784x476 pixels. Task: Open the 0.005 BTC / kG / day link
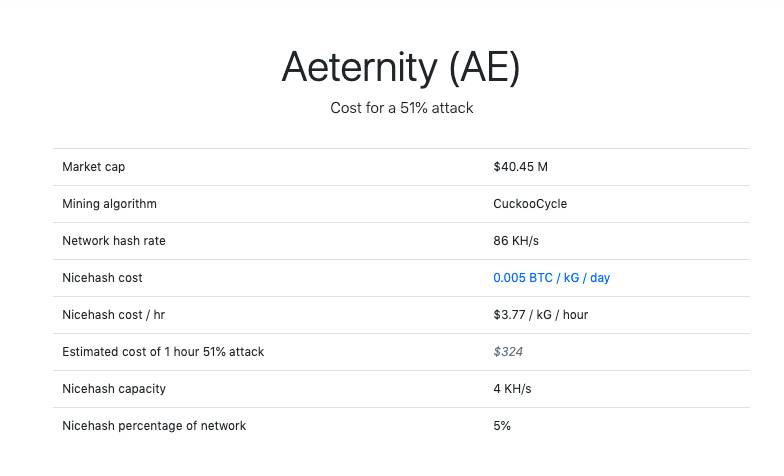point(551,278)
